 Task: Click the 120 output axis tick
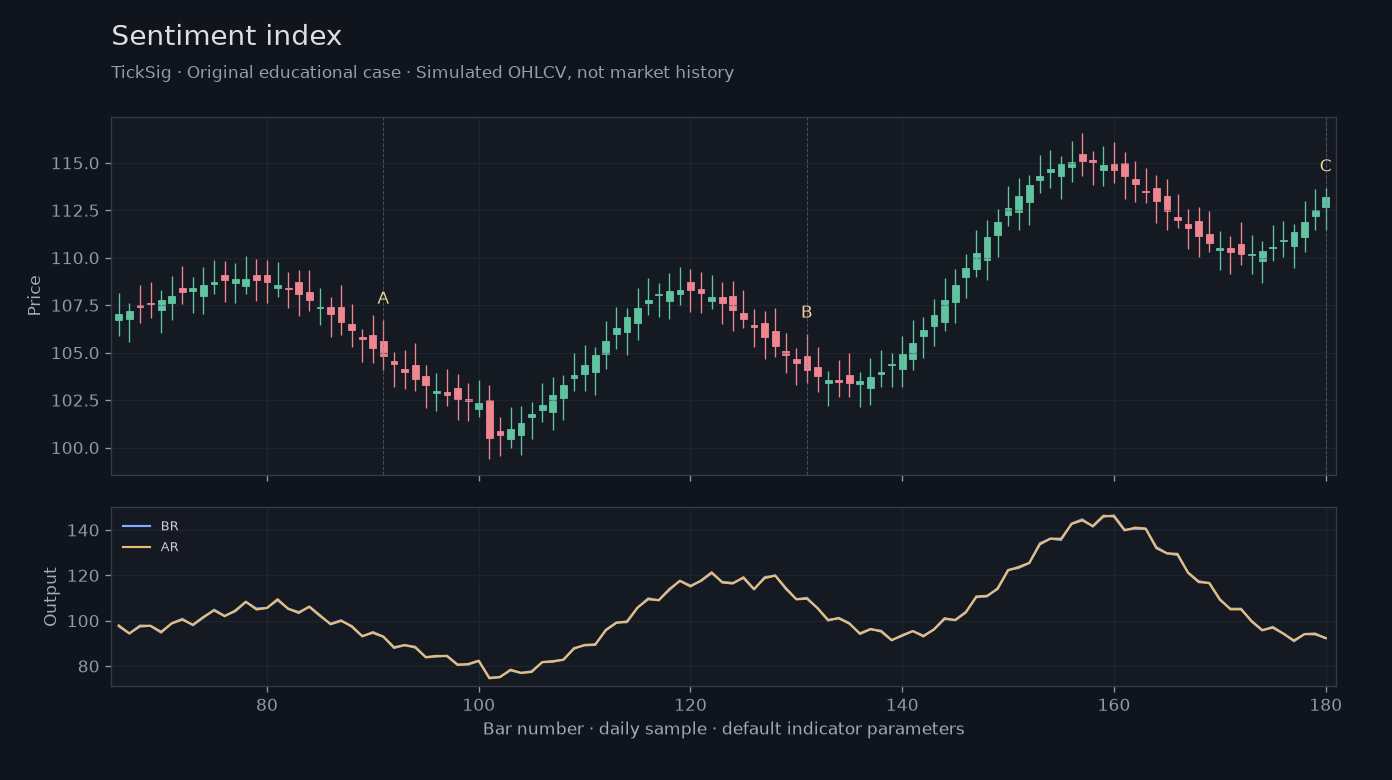[x=84, y=576]
